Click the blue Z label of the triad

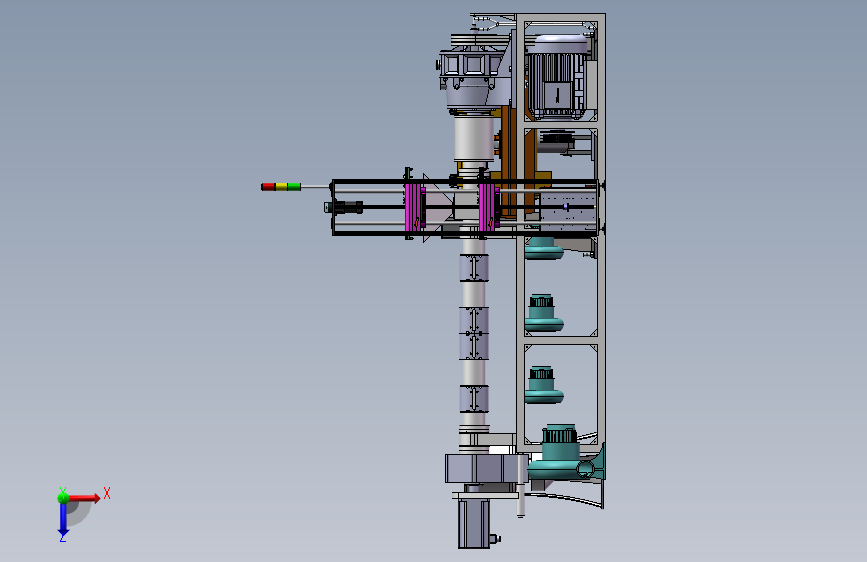pos(63,537)
